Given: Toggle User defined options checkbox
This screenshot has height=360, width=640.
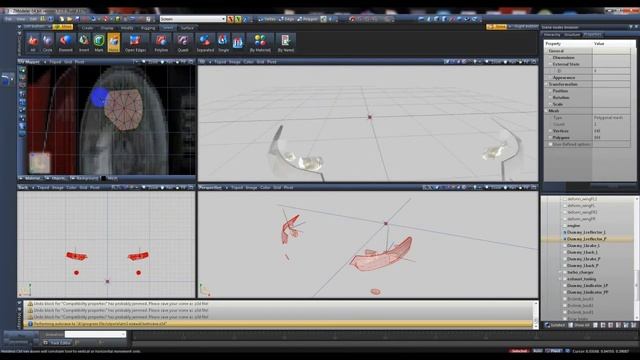Looking at the screenshot, I should (x=550, y=144).
